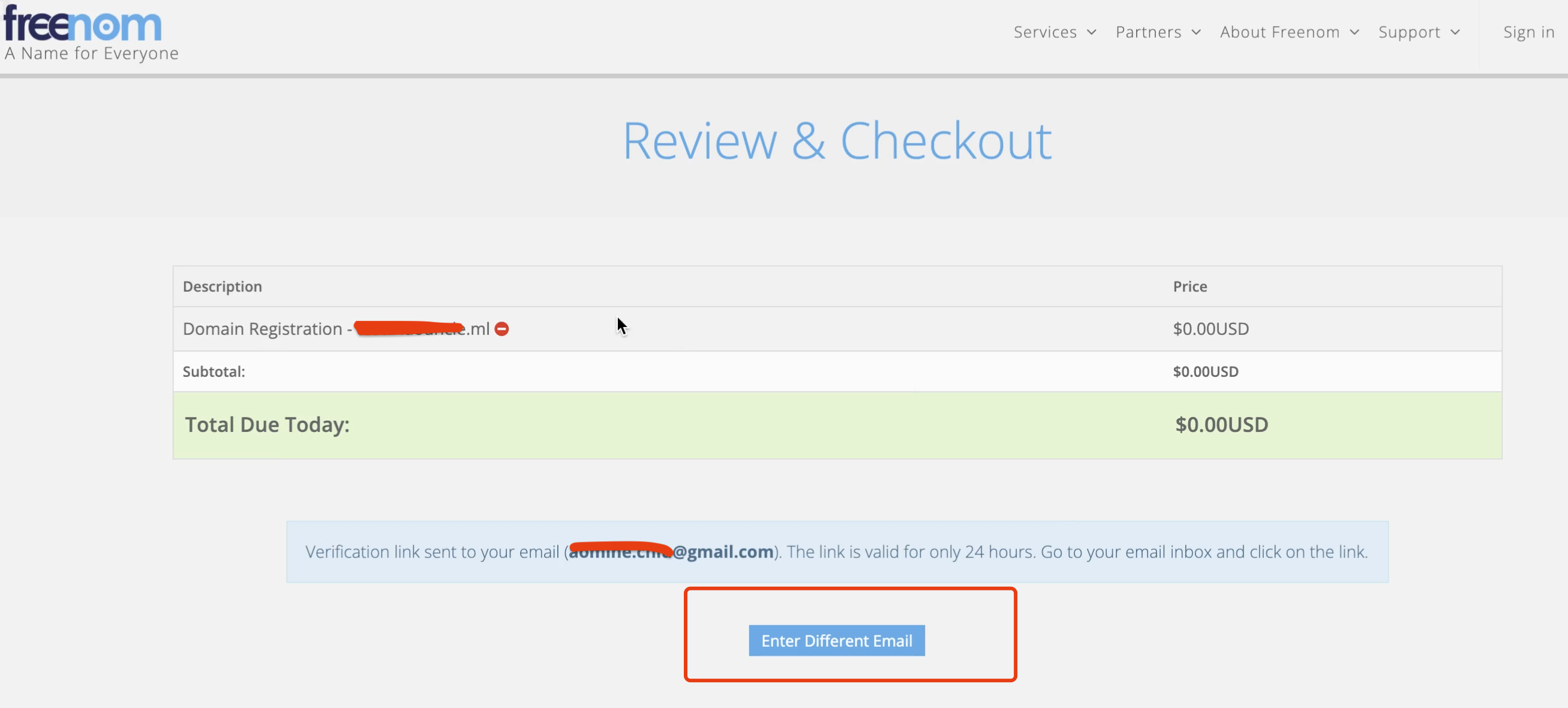Click the gmail.com email address text

(x=671, y=551)
